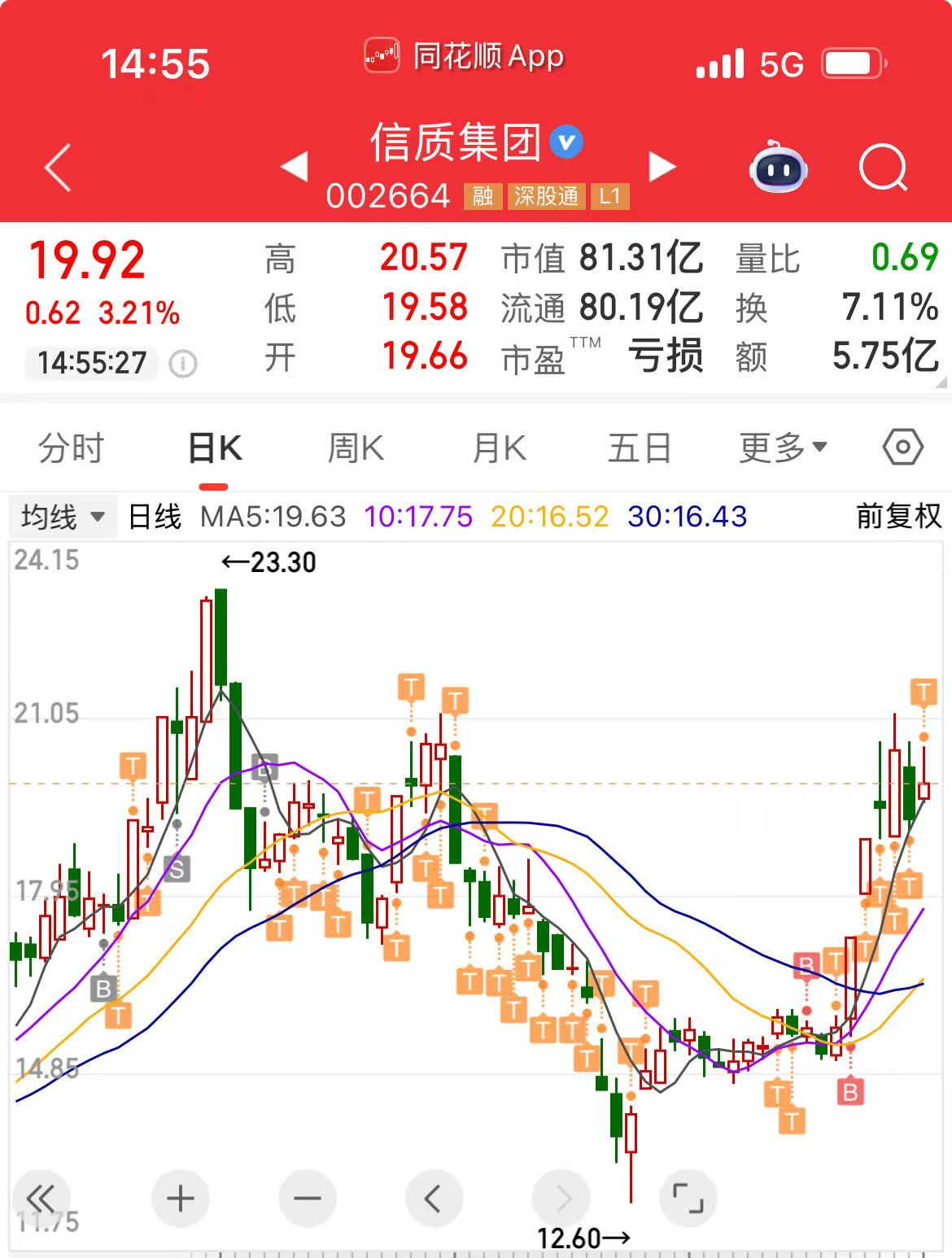Toggle 前复权 adjustment setting

point(898,516)
